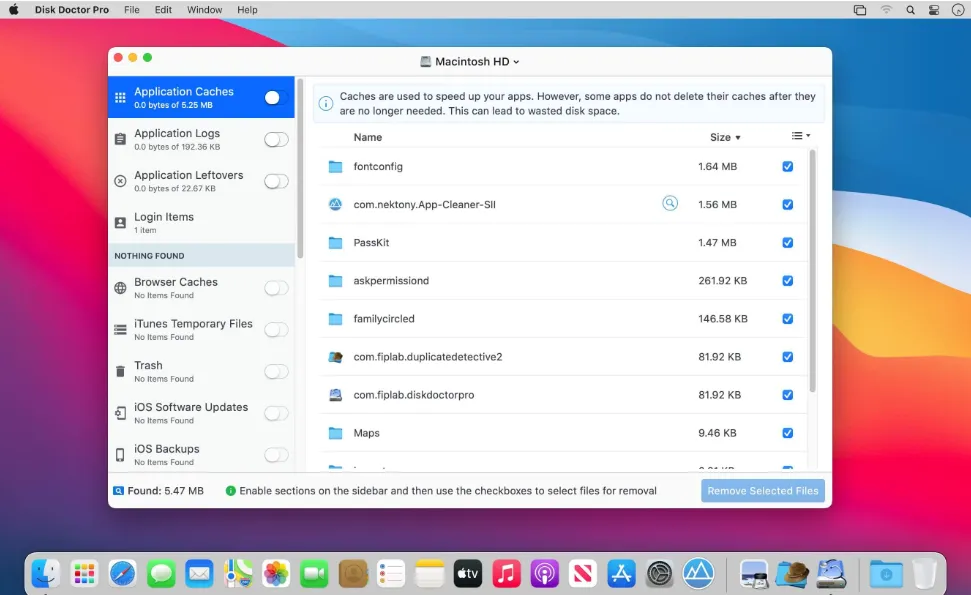This screenshot has height=595, width=971.
Task: Open Music app from the Dock
Action: 506,574
